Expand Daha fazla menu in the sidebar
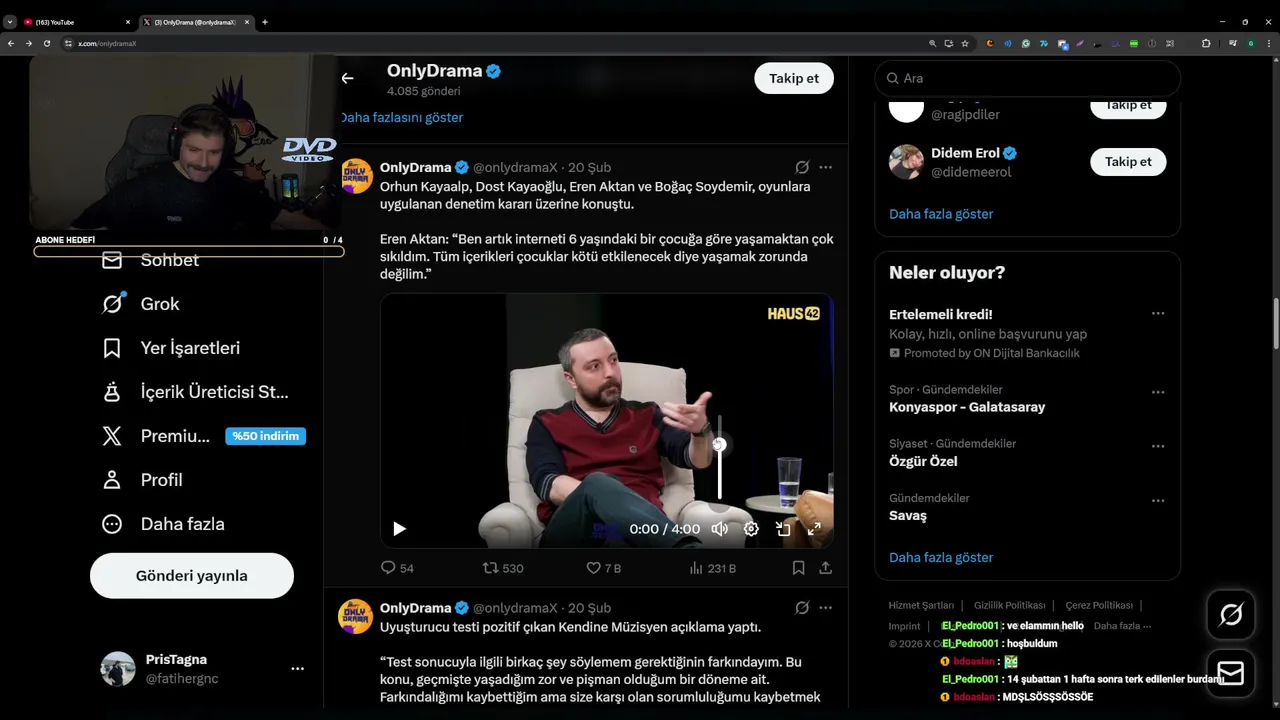The height and width of the screenshot is (720, 1280). click(162, 524)
